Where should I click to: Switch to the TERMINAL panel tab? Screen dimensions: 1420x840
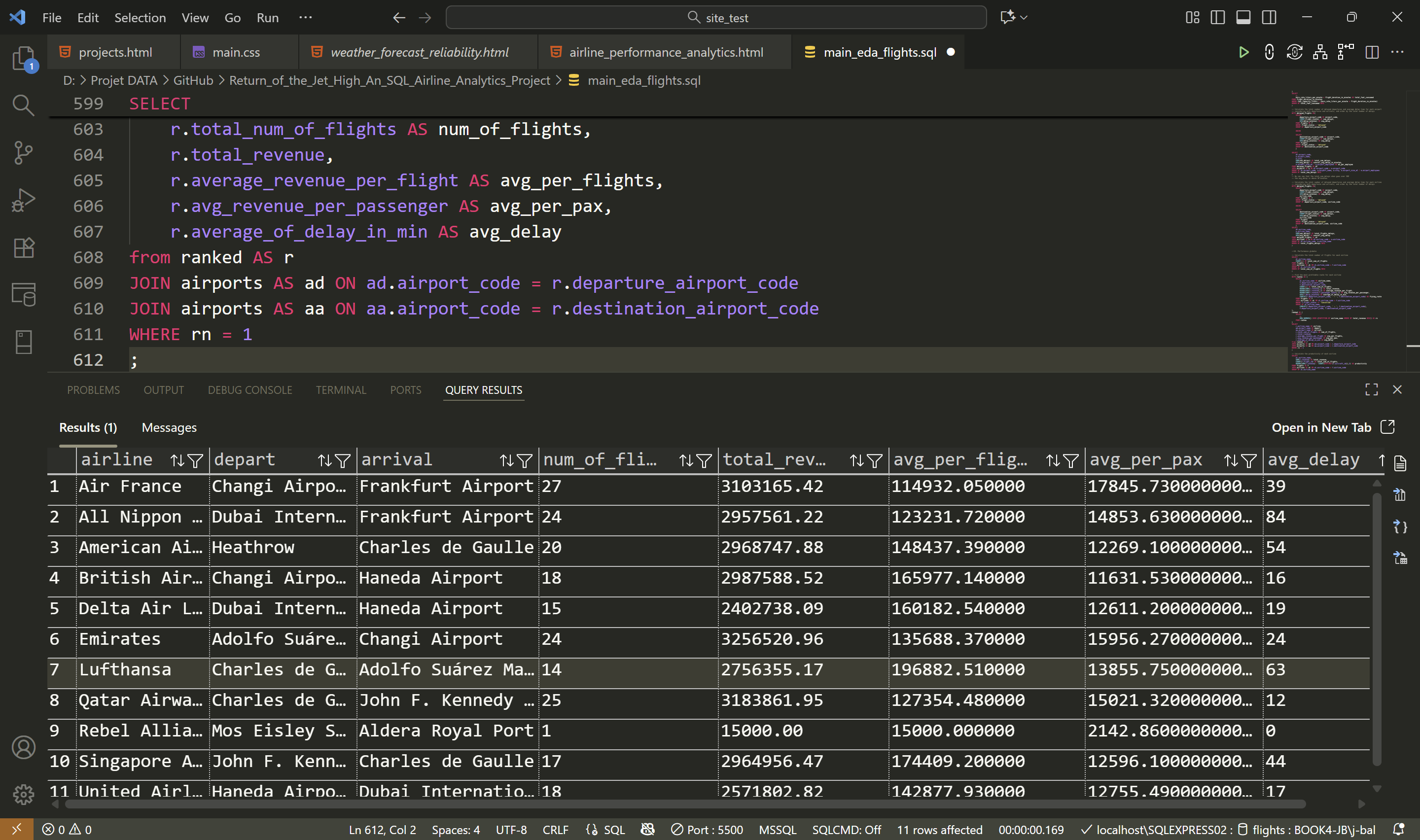point(341,390)
